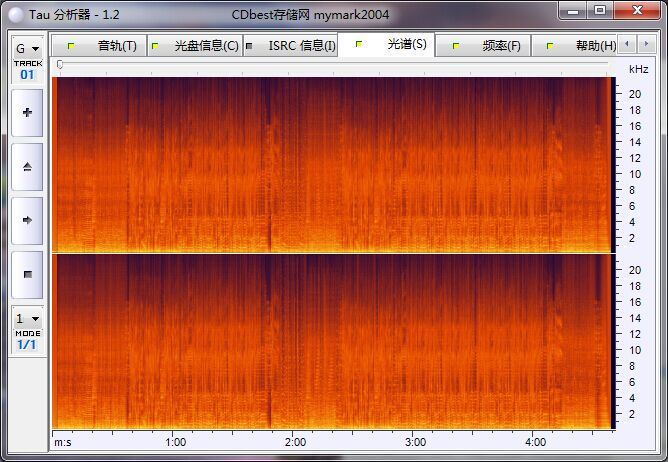Viewport: 668px width, 462px height.
Task: Click the position slider thumb above spectrogram
Action: [60, 64]
